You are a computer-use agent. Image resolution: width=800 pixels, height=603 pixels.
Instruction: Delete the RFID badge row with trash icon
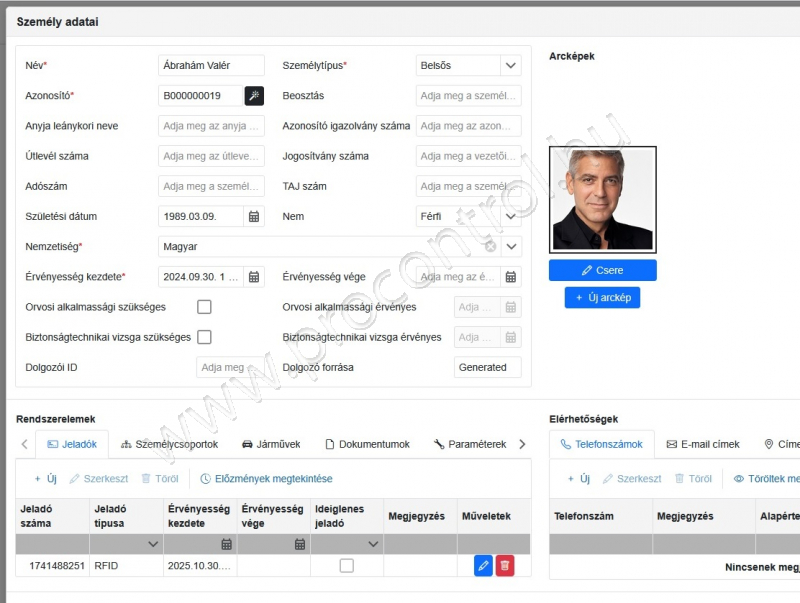click(505, 566)
